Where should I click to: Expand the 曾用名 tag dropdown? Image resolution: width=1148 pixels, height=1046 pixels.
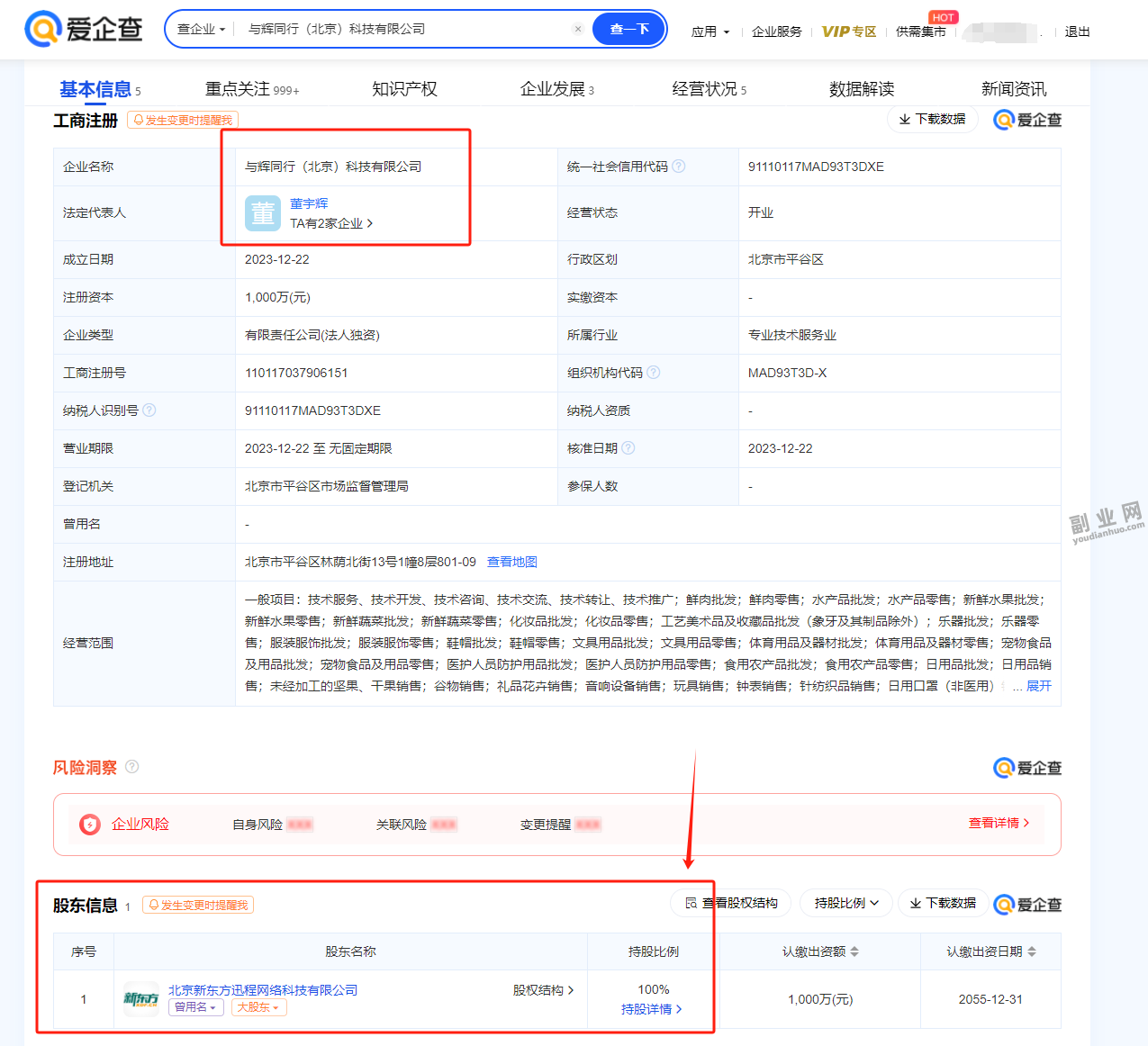click(195, 1007)
